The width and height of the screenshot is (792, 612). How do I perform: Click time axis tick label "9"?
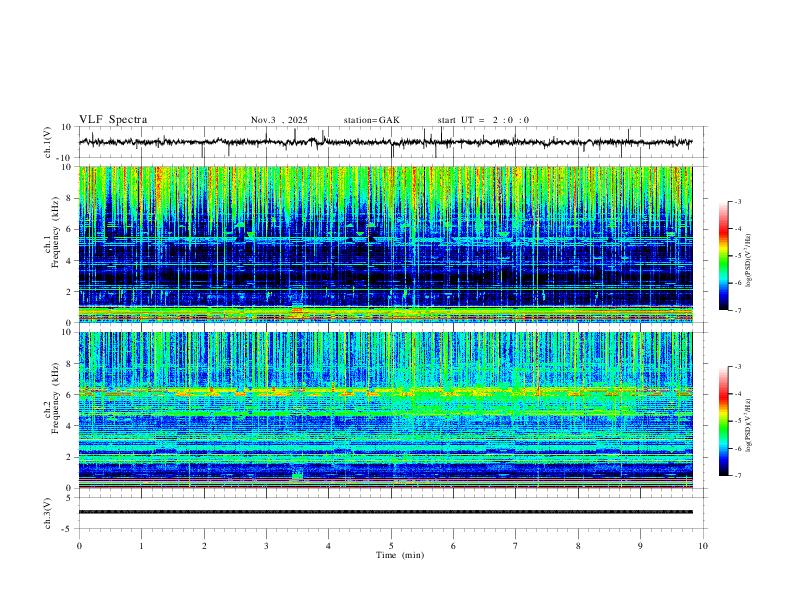point(640,546)
